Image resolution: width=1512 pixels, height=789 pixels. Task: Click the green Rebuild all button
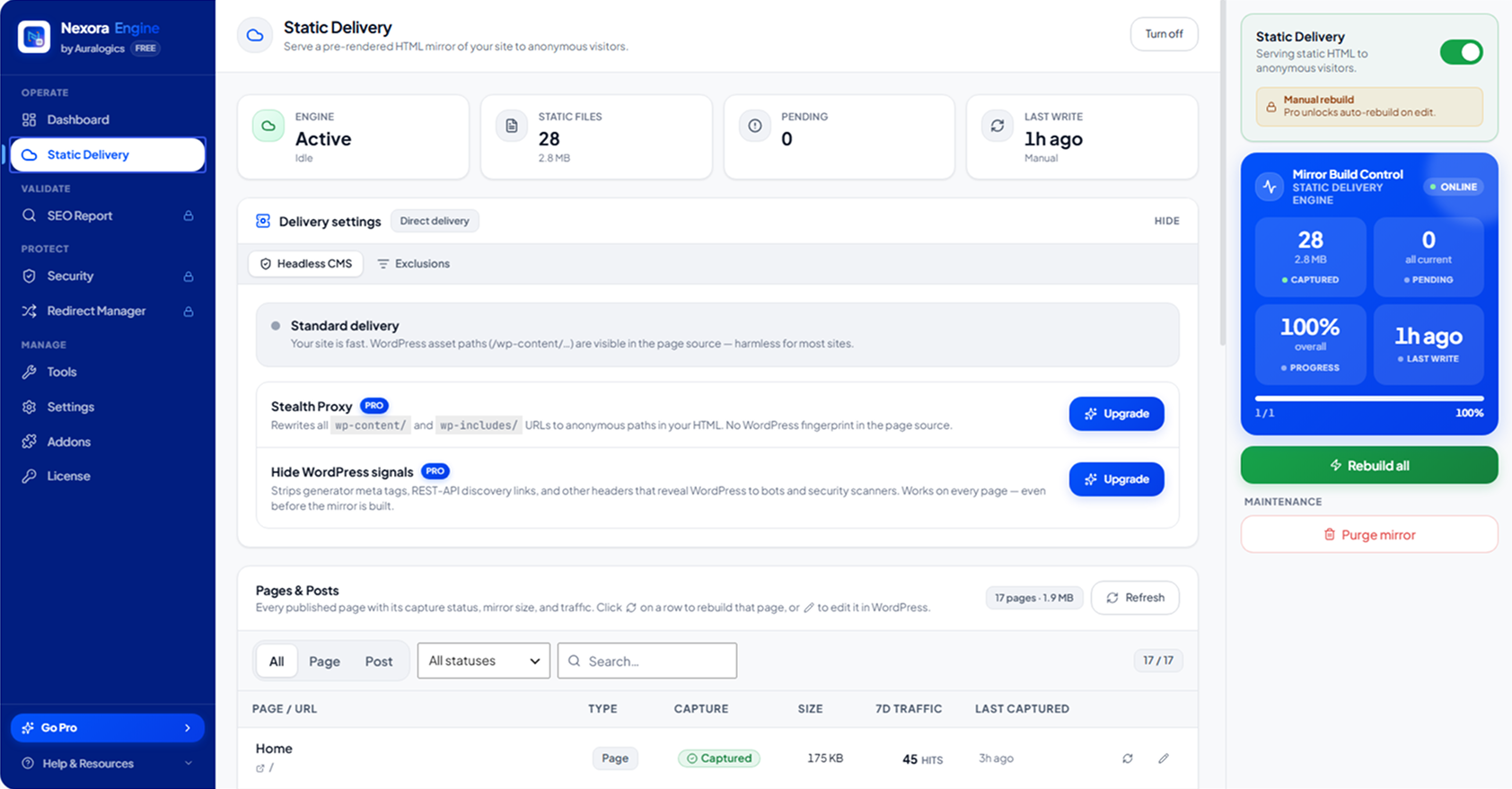click(1369, 465)
